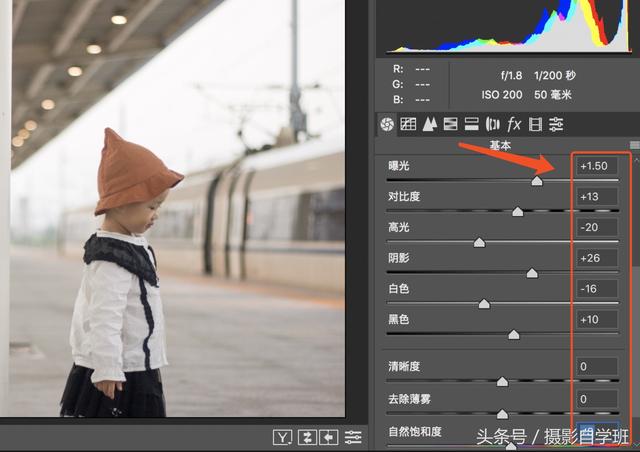640x452 pixels.
Task: Click the 高光 label
Action: (x=398, y=227)
